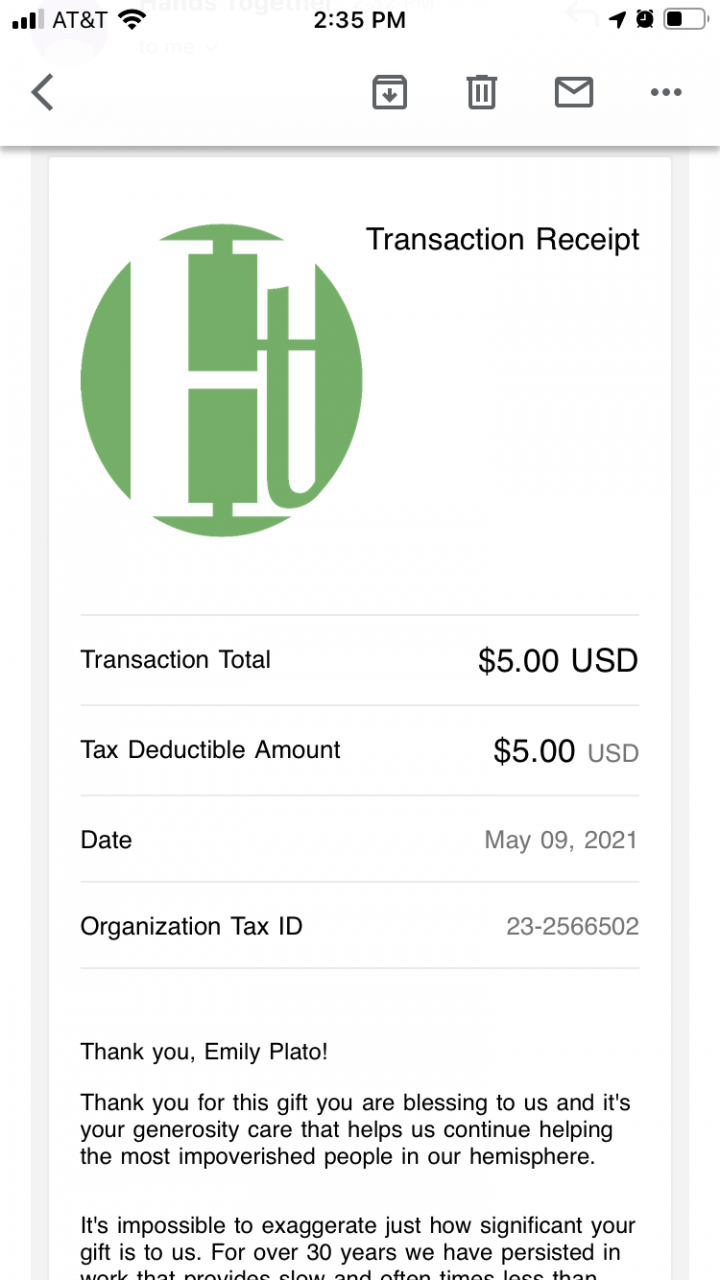Open the three-dot more options menu

(x=665, y=92)
